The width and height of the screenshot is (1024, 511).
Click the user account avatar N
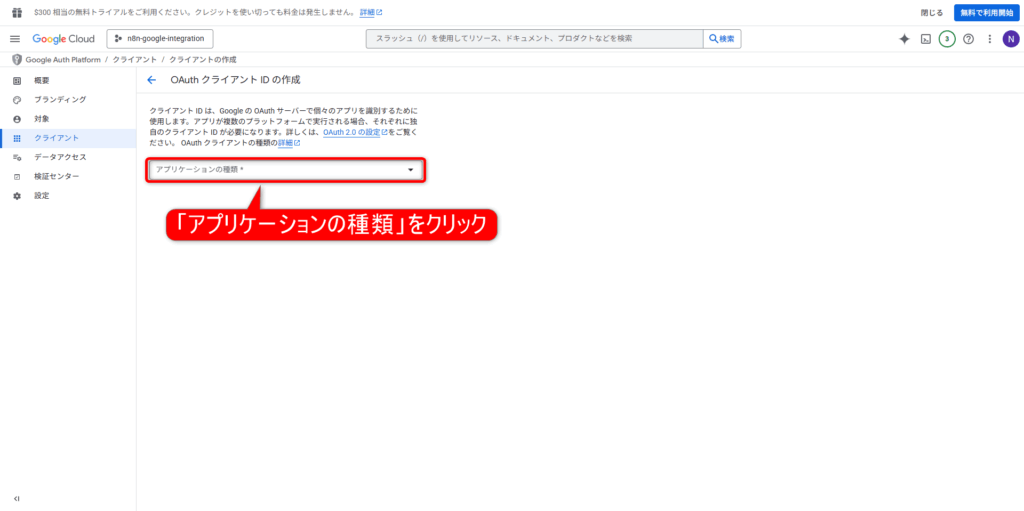1010,39
